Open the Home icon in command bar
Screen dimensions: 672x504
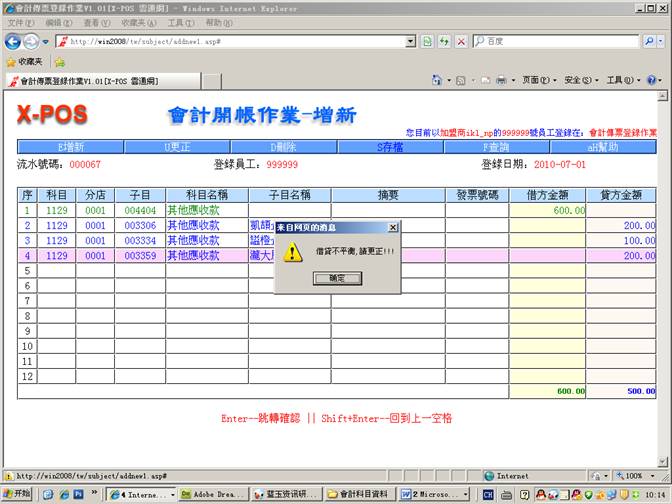pyautogui.click(x=437, y=80)
